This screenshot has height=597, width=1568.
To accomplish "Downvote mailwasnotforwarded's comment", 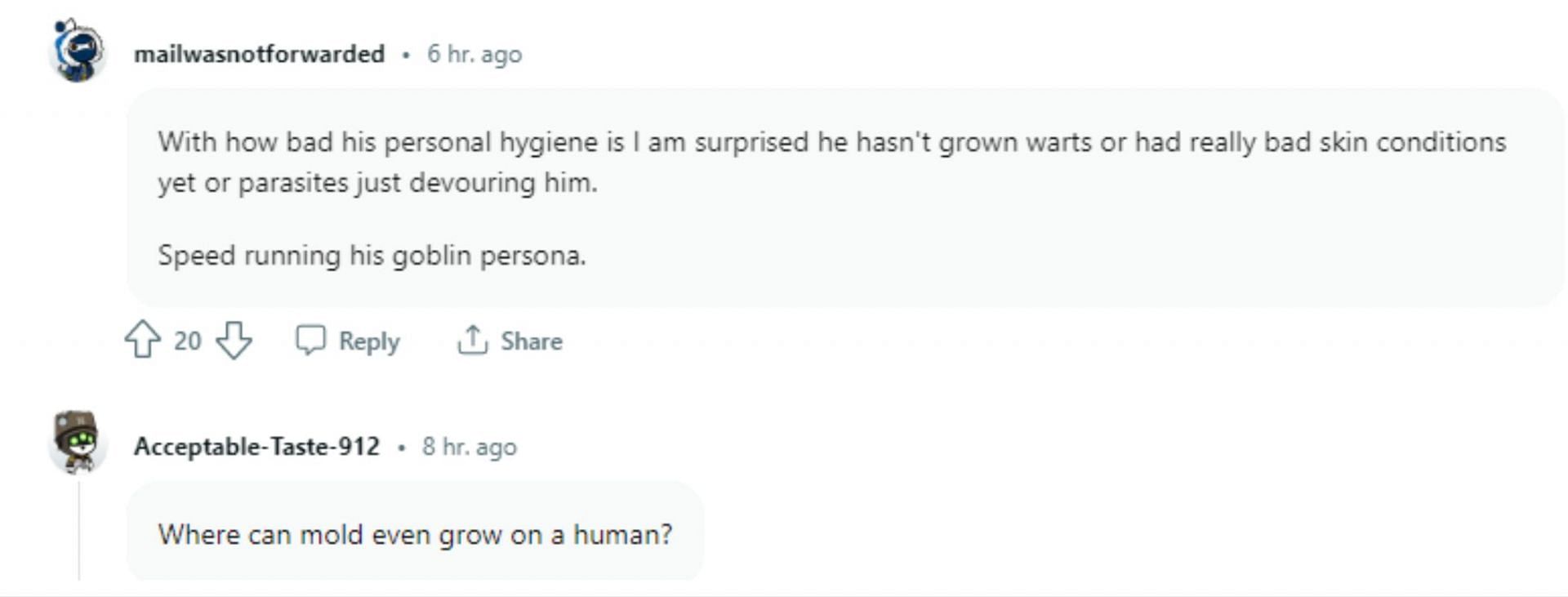I will click(234, 340).
